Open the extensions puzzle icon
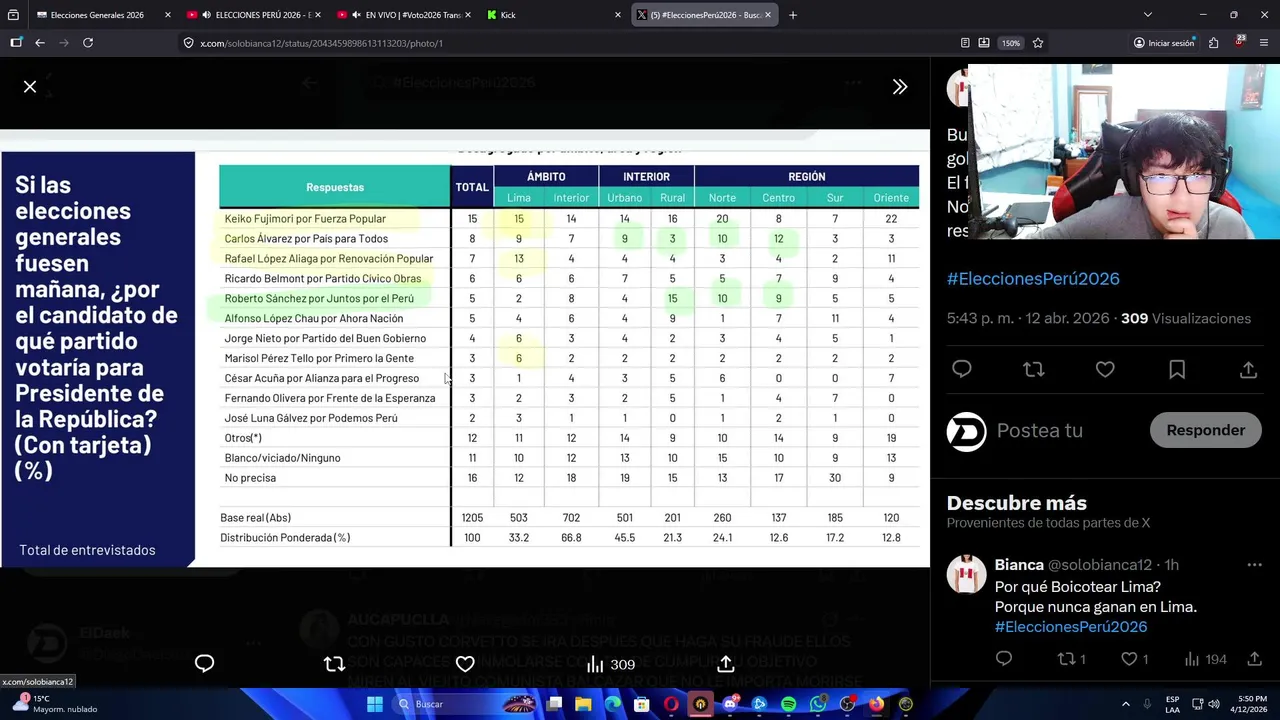Screen dimensions: 1280x720 [1213, 43]
